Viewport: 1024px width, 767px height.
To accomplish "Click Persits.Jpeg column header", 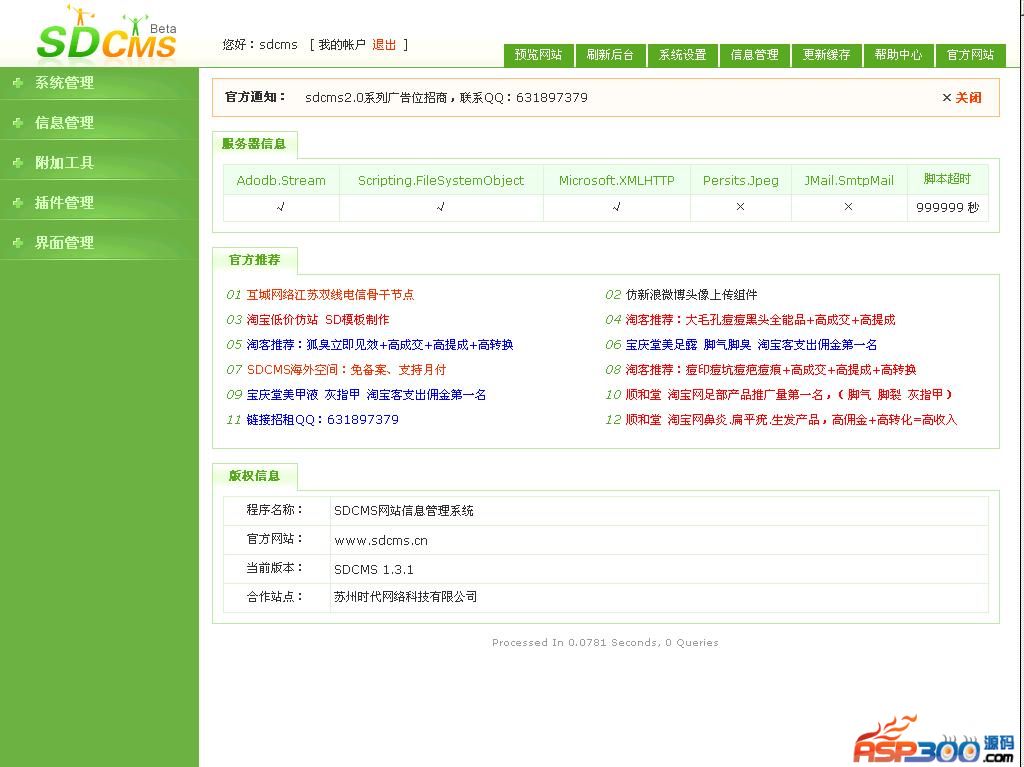I will (741, 180).
